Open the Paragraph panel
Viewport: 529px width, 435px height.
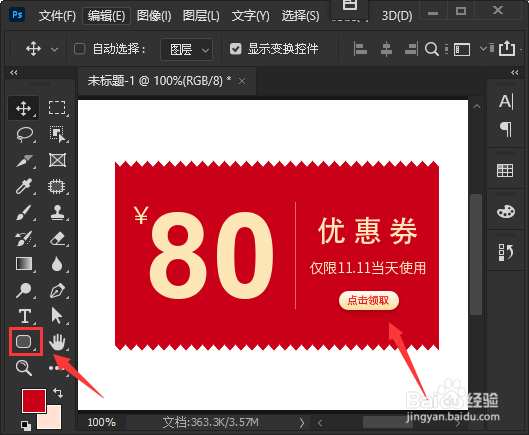[506, 129]
